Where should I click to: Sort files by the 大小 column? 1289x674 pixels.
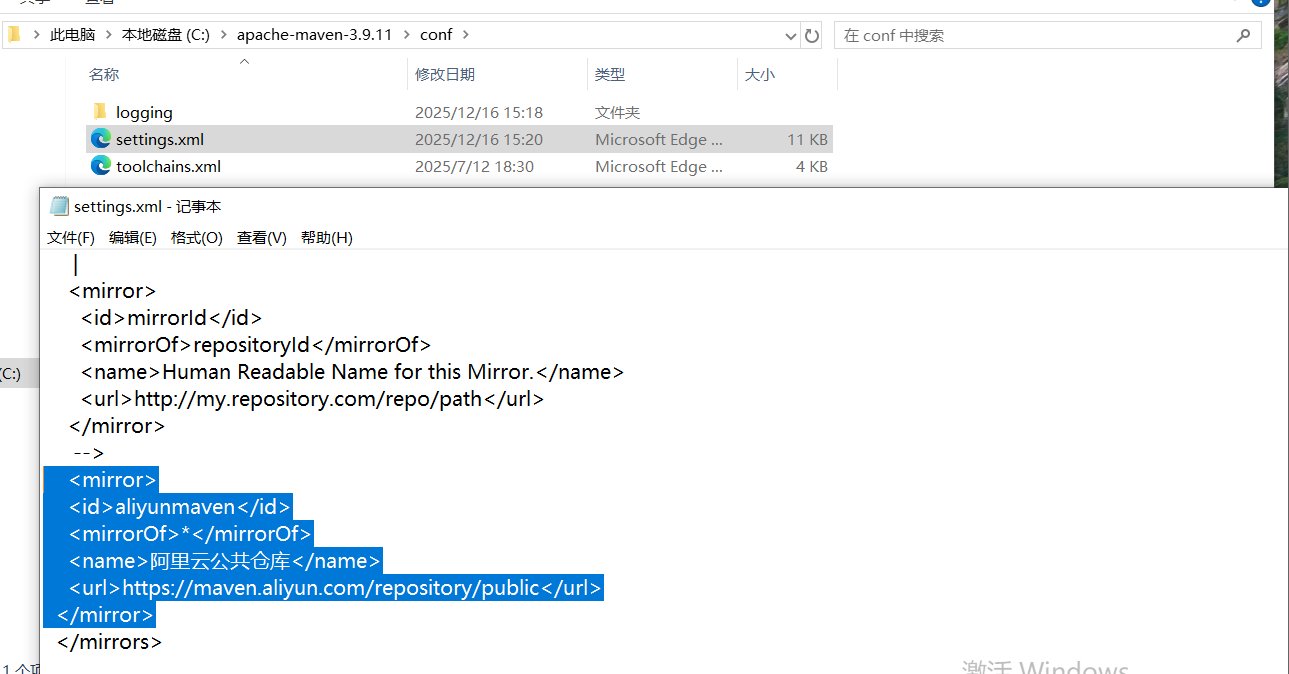(x=760, y=74)
